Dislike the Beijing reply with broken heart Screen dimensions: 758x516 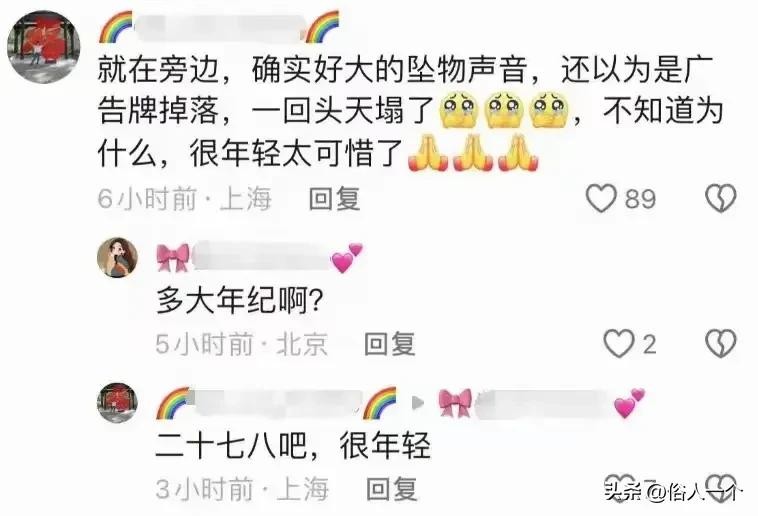tap(720, 344)
